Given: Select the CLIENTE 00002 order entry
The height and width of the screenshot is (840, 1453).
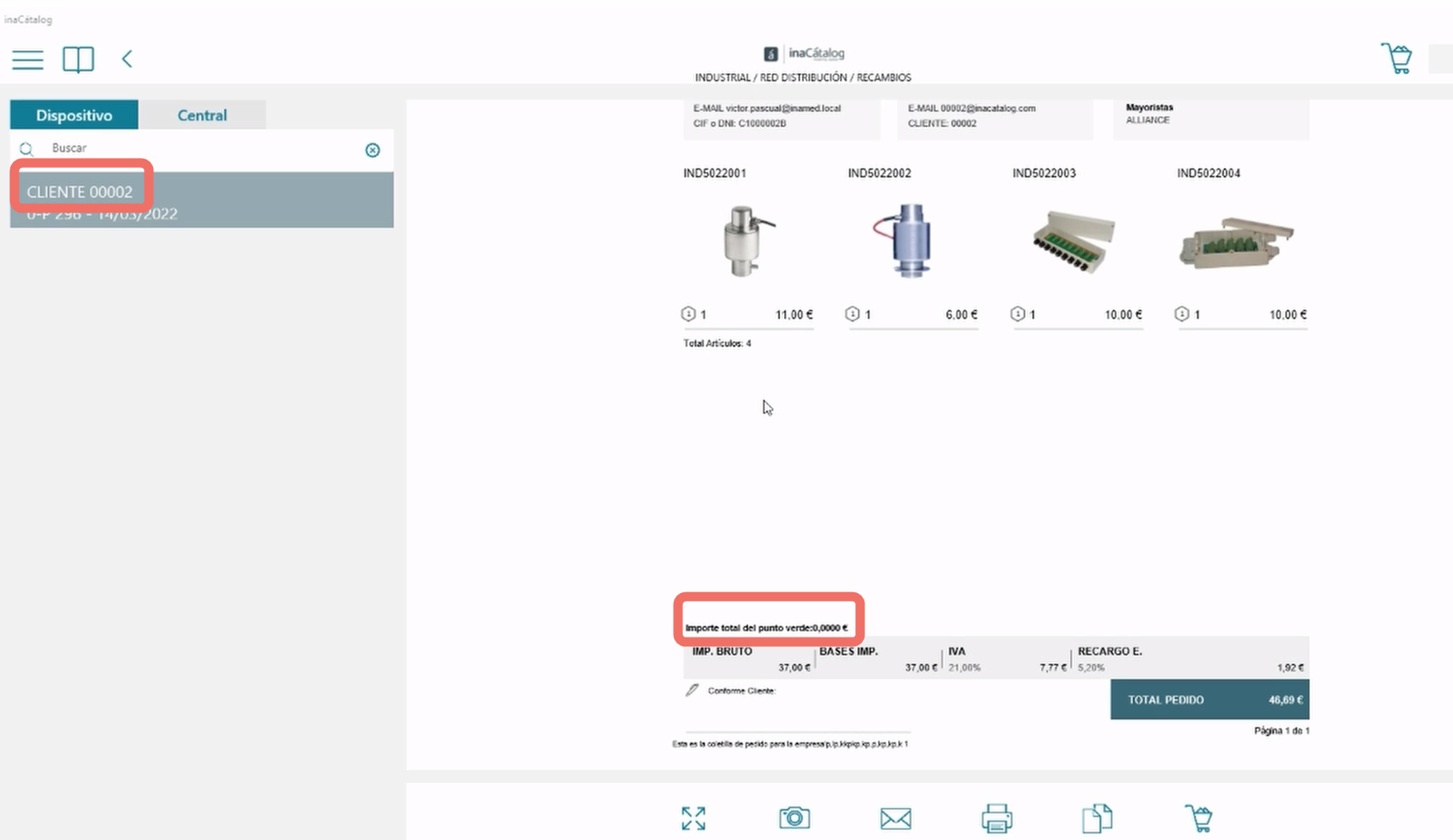Looking at the screenshot, I should point(202,201).
